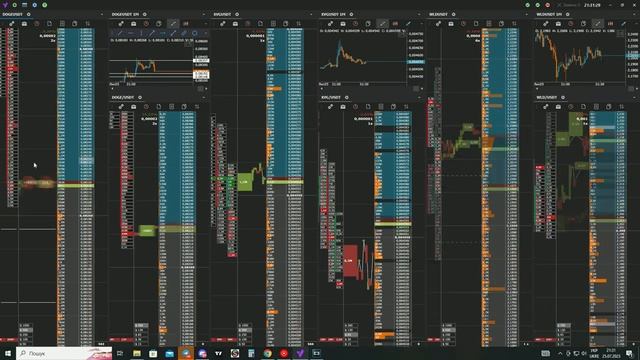Viewport: 640px width, 360px height.
Task: Click the chain link icon in DOGEUSDT panel
Action: pyautogui.click(x=12, y=24)
